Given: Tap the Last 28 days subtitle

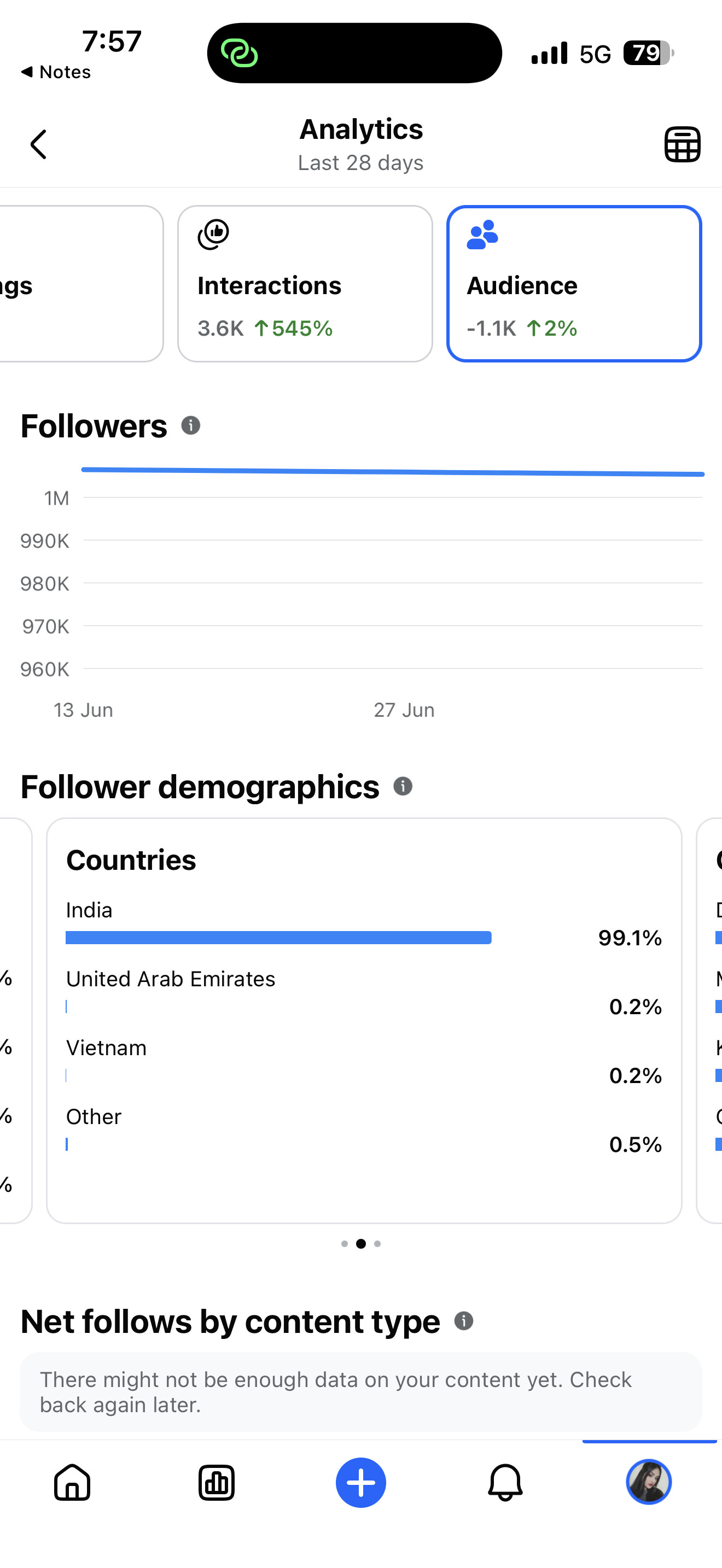Looking at the screenshot, I should [x=360, y=163].
